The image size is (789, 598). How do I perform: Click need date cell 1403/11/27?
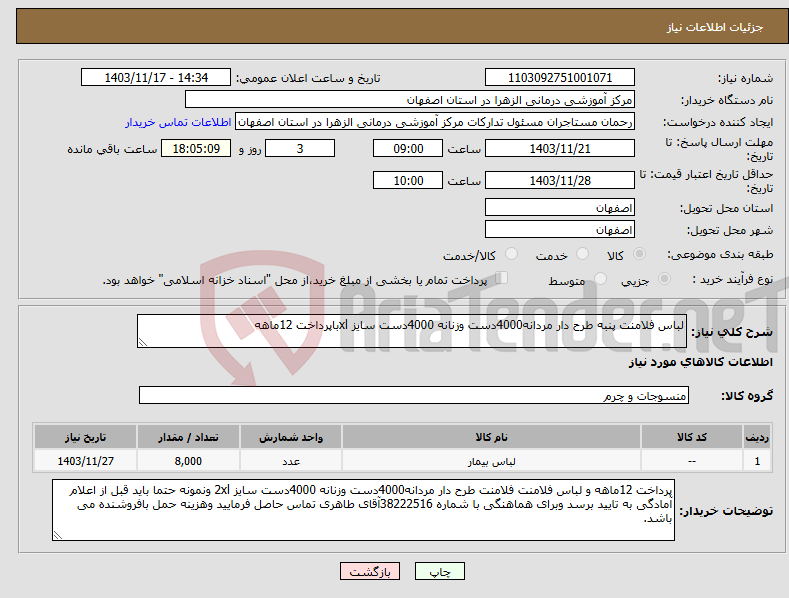[86, 461]
